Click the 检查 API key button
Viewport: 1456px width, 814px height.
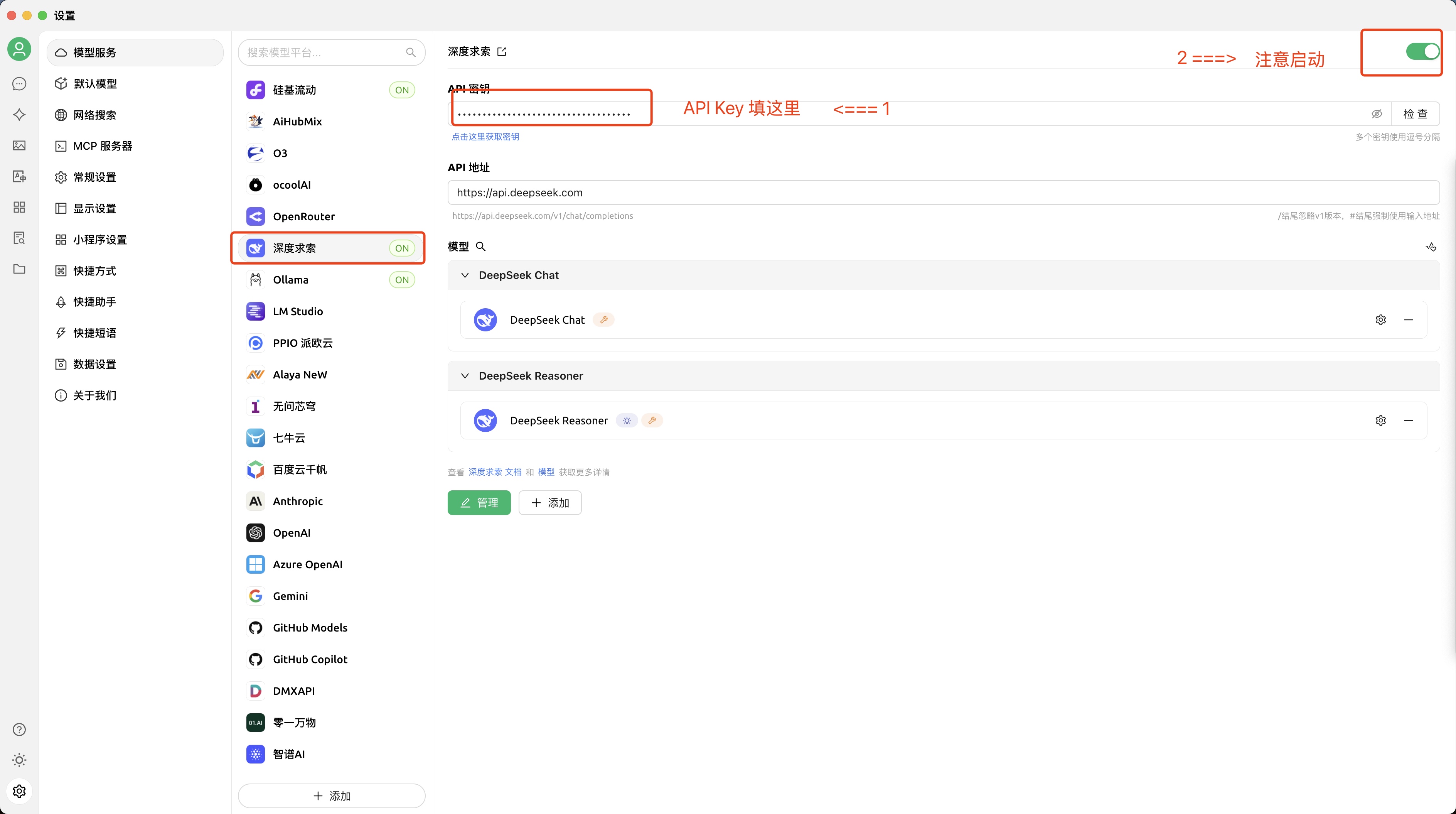pyautogui.click(x=1415, y=114)
